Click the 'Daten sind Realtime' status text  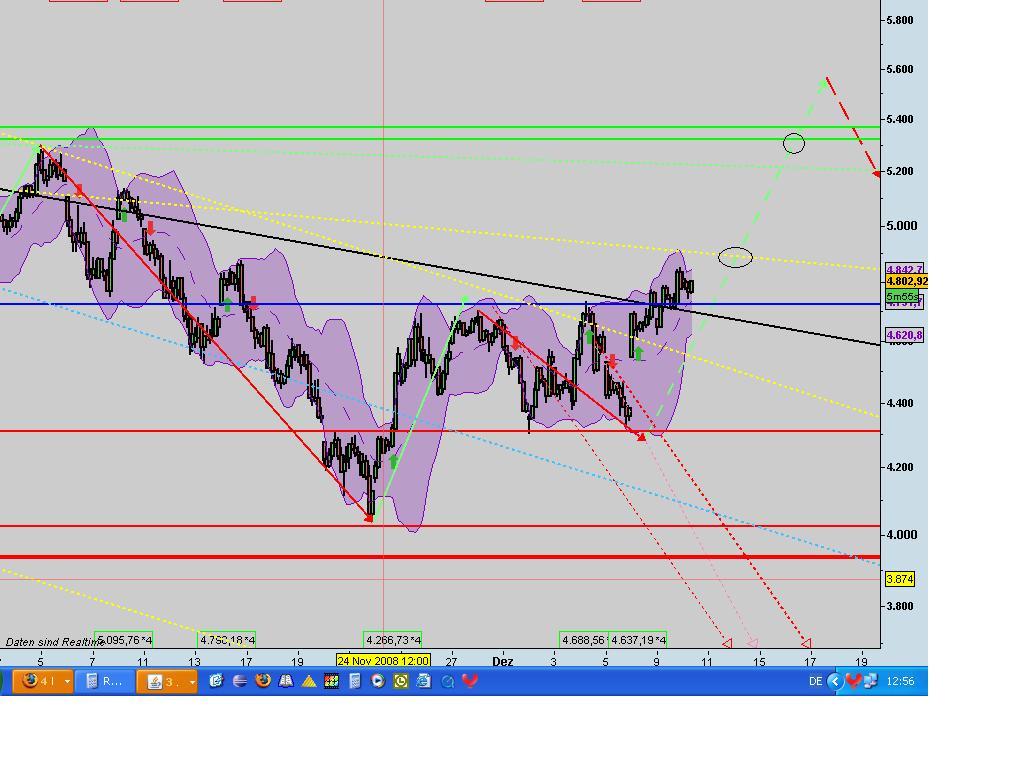(54, 642)
